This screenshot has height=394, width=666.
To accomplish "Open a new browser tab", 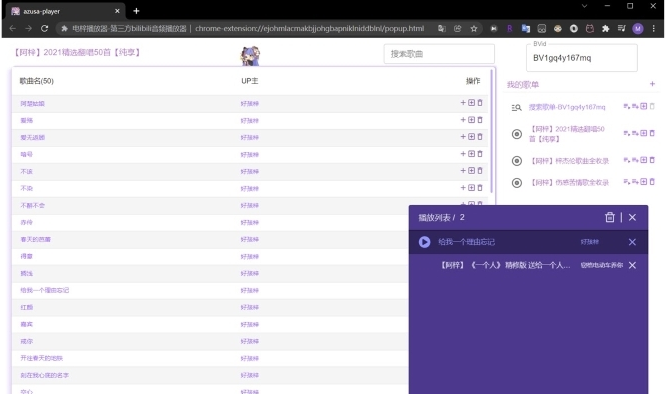I will point(136,11).
